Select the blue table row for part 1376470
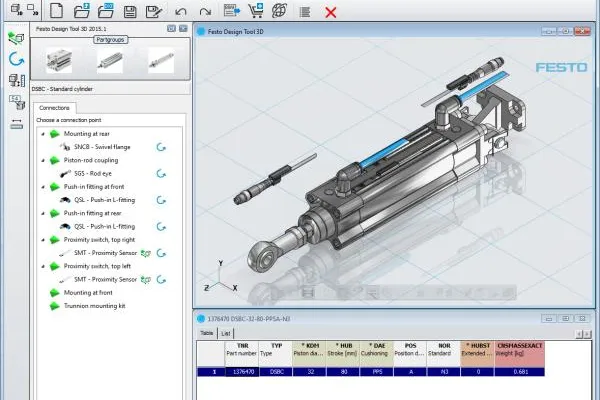Viewport: 600px width, 400px height. coord(370,372)
